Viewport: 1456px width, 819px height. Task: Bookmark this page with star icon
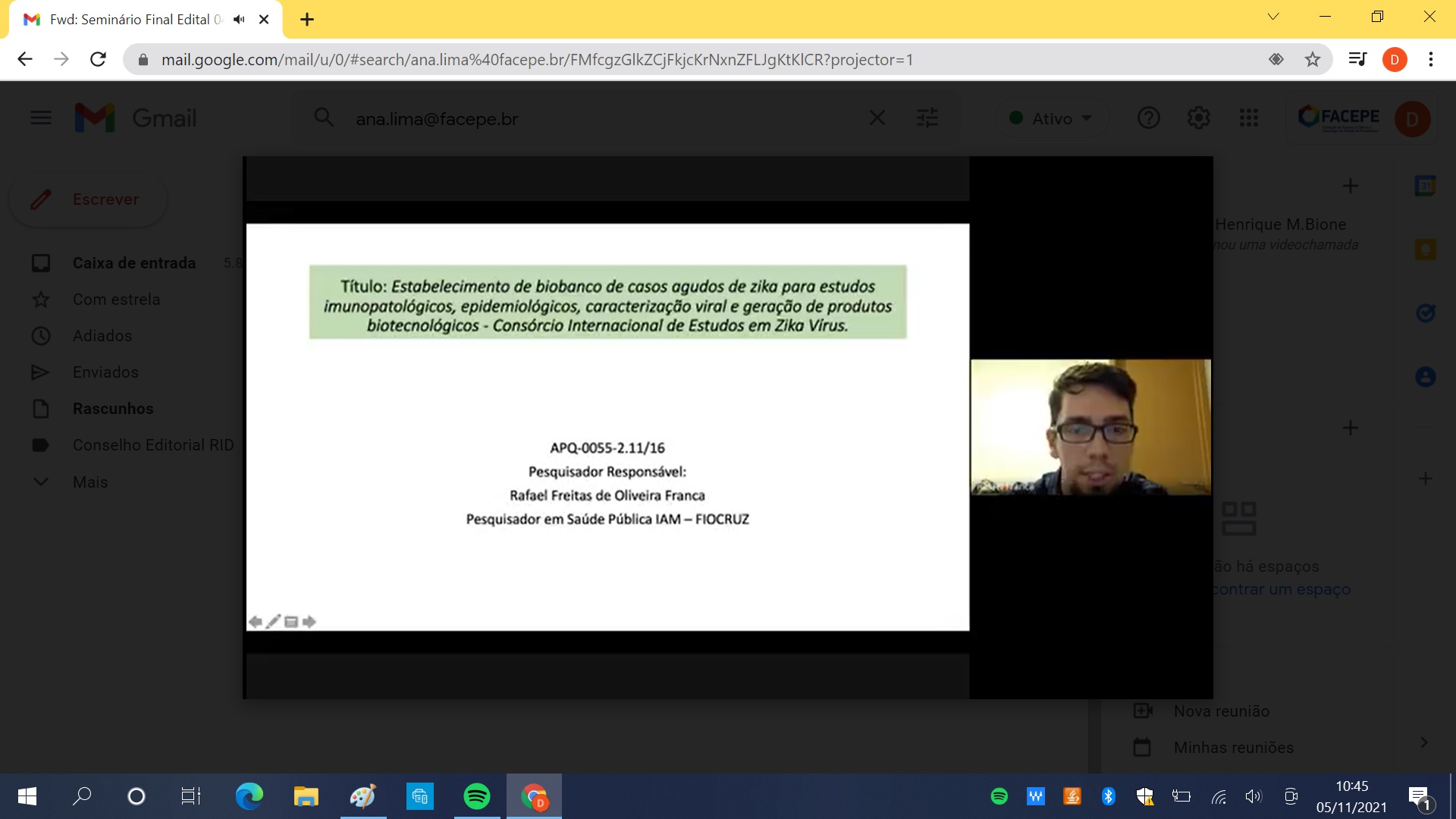(1313, 59)
